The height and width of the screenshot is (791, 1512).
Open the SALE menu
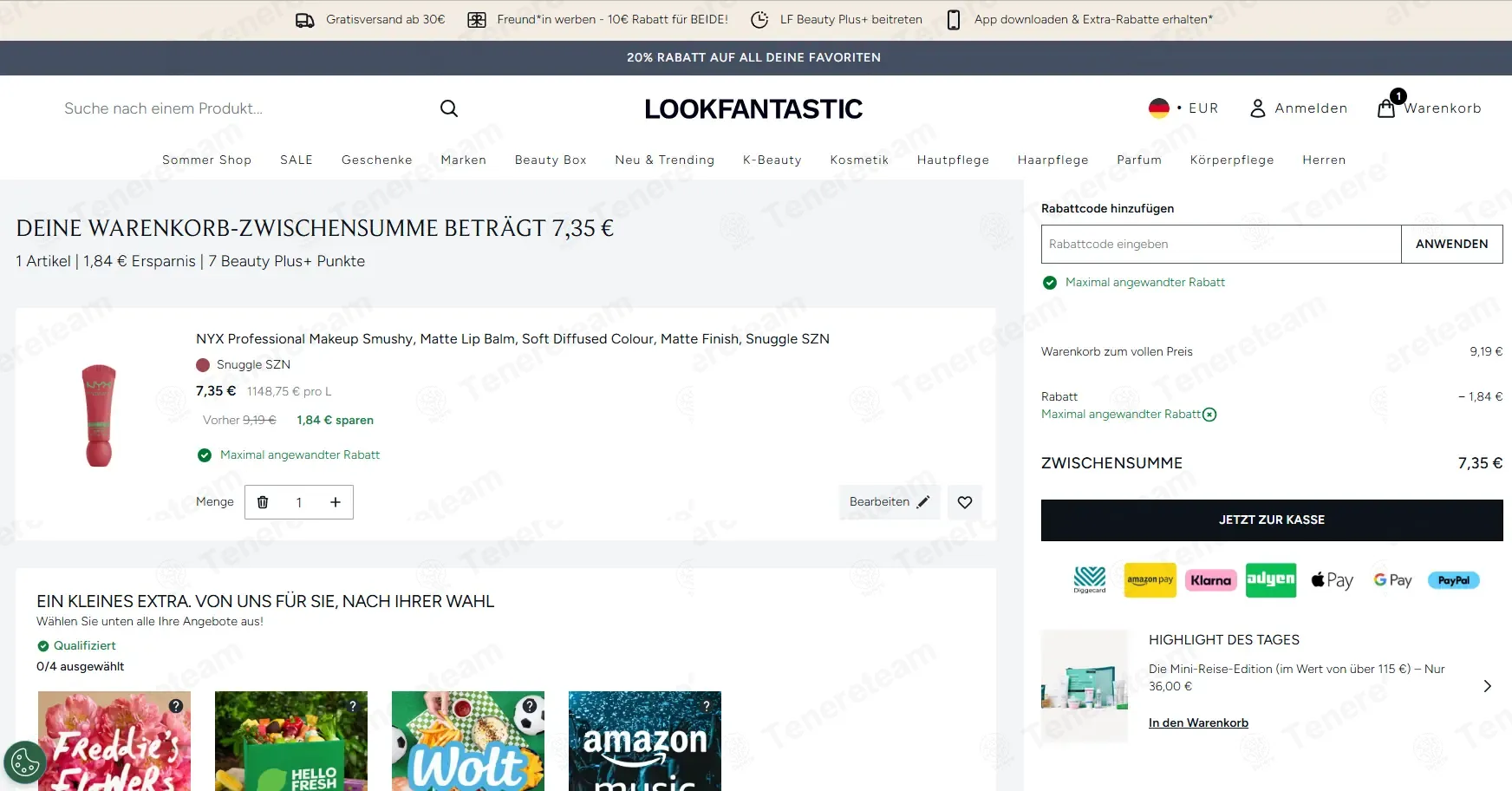click(x=297, y=160)
